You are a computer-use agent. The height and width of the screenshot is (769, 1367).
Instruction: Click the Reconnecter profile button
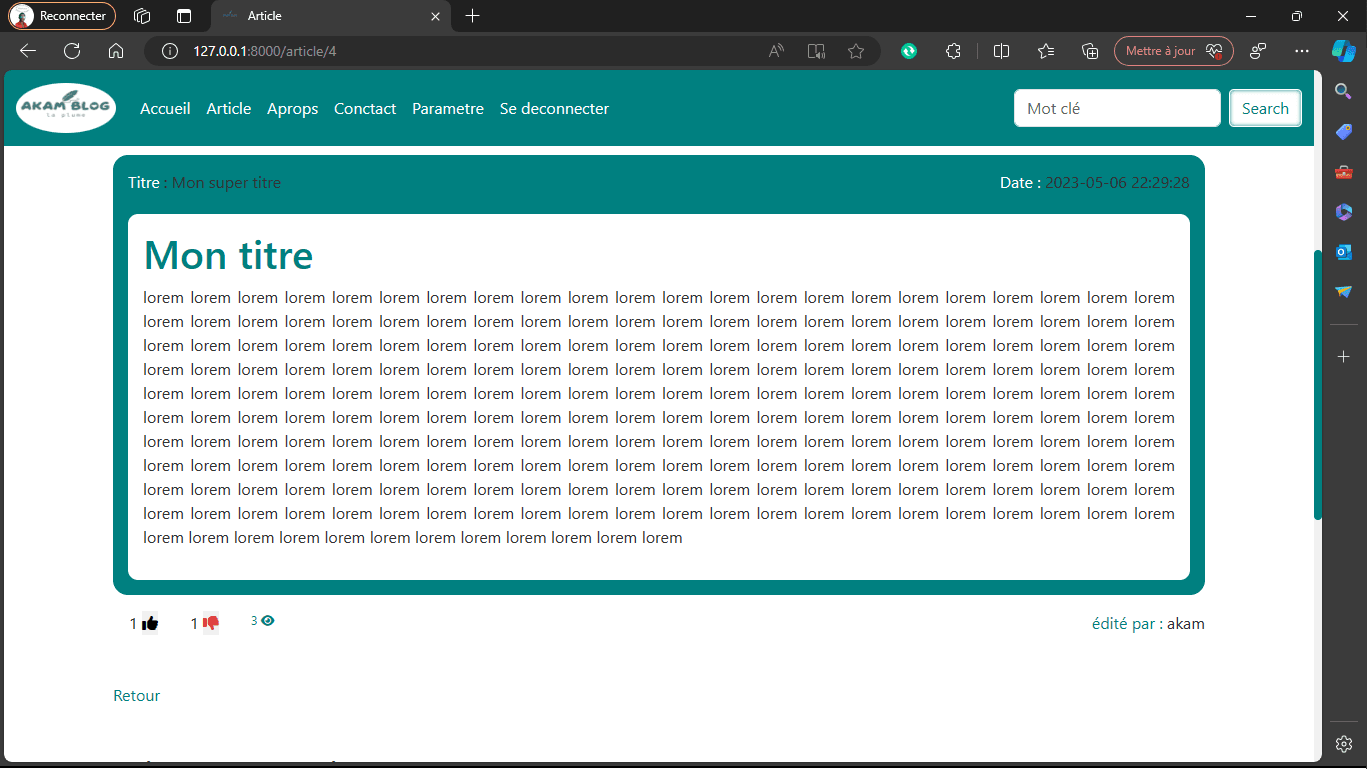[62, 16]
